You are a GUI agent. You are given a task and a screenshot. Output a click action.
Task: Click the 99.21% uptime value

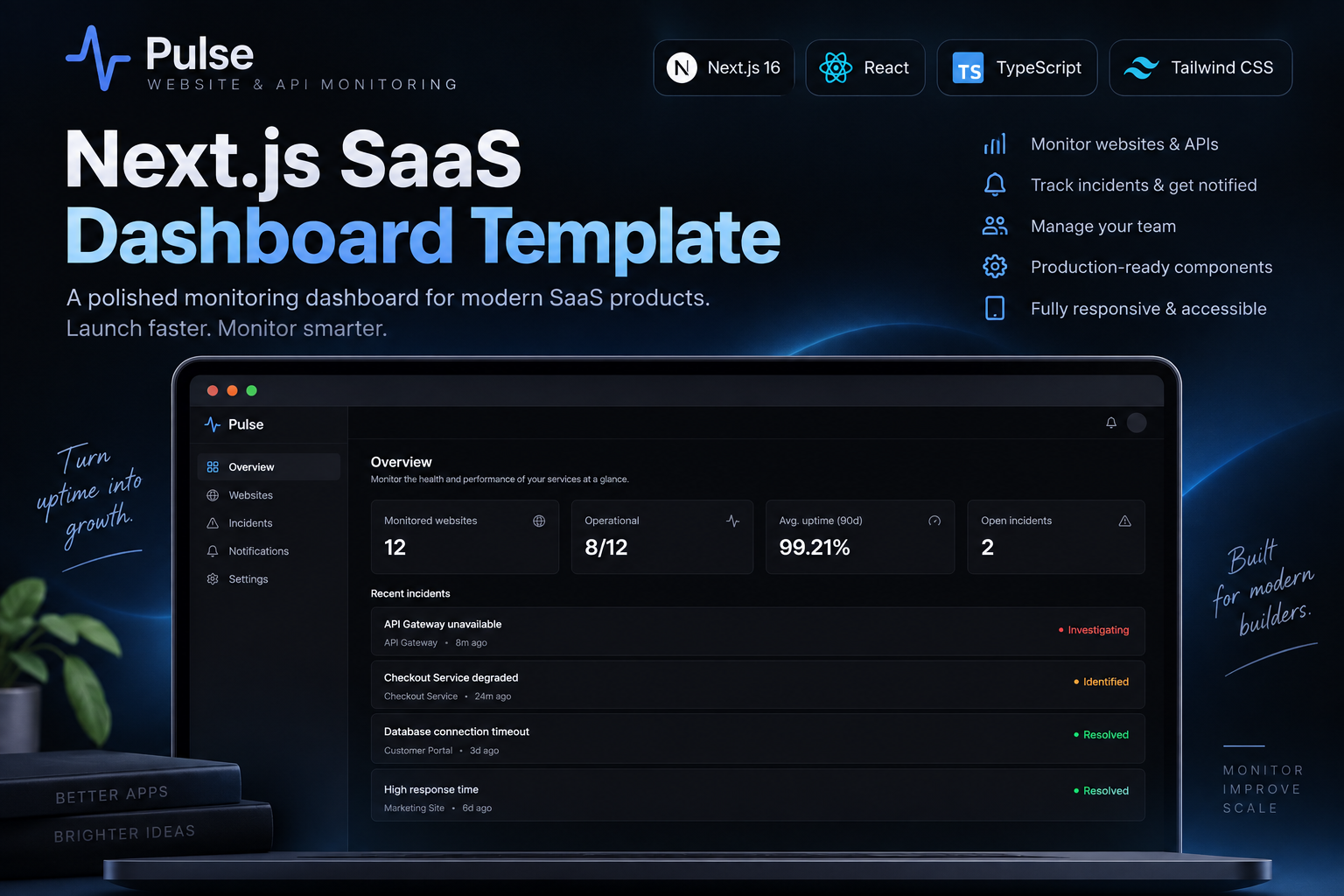click(x=815, y=548)
